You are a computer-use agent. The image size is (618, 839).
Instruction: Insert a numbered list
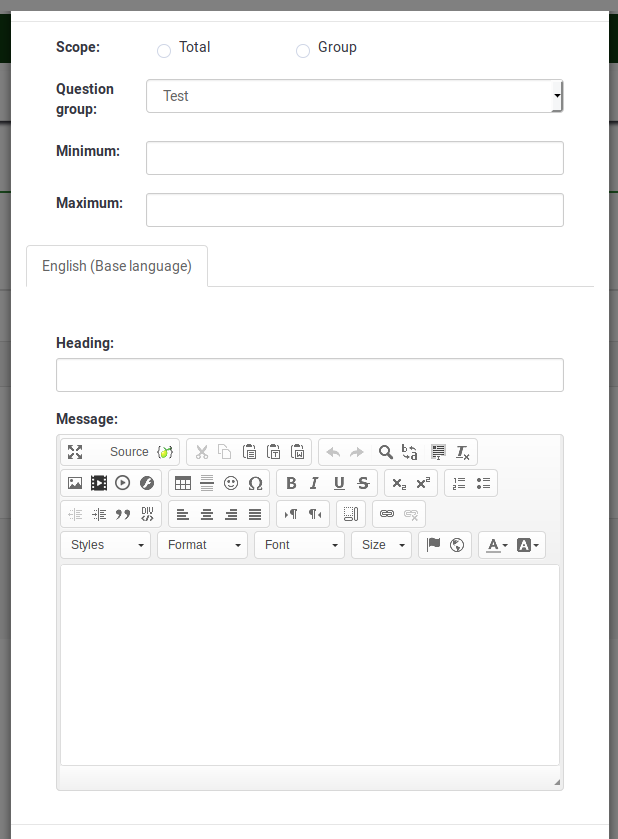point(459,483)
